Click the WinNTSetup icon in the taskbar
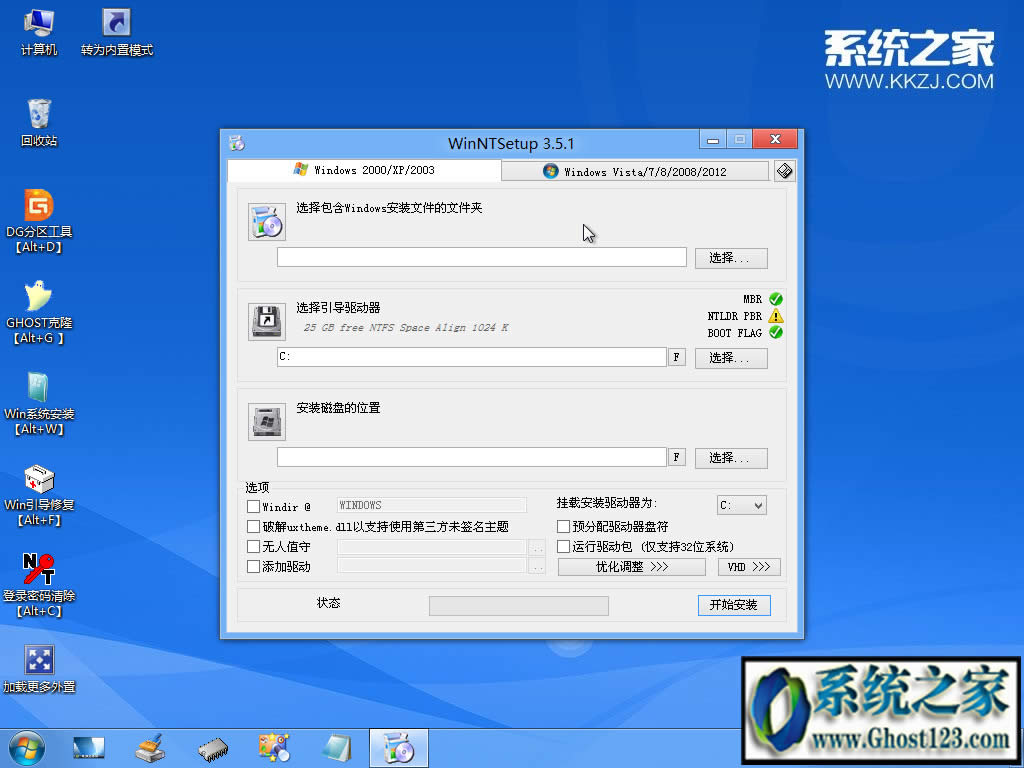Viewport: 1024px width, 768px height. (398, 747)
